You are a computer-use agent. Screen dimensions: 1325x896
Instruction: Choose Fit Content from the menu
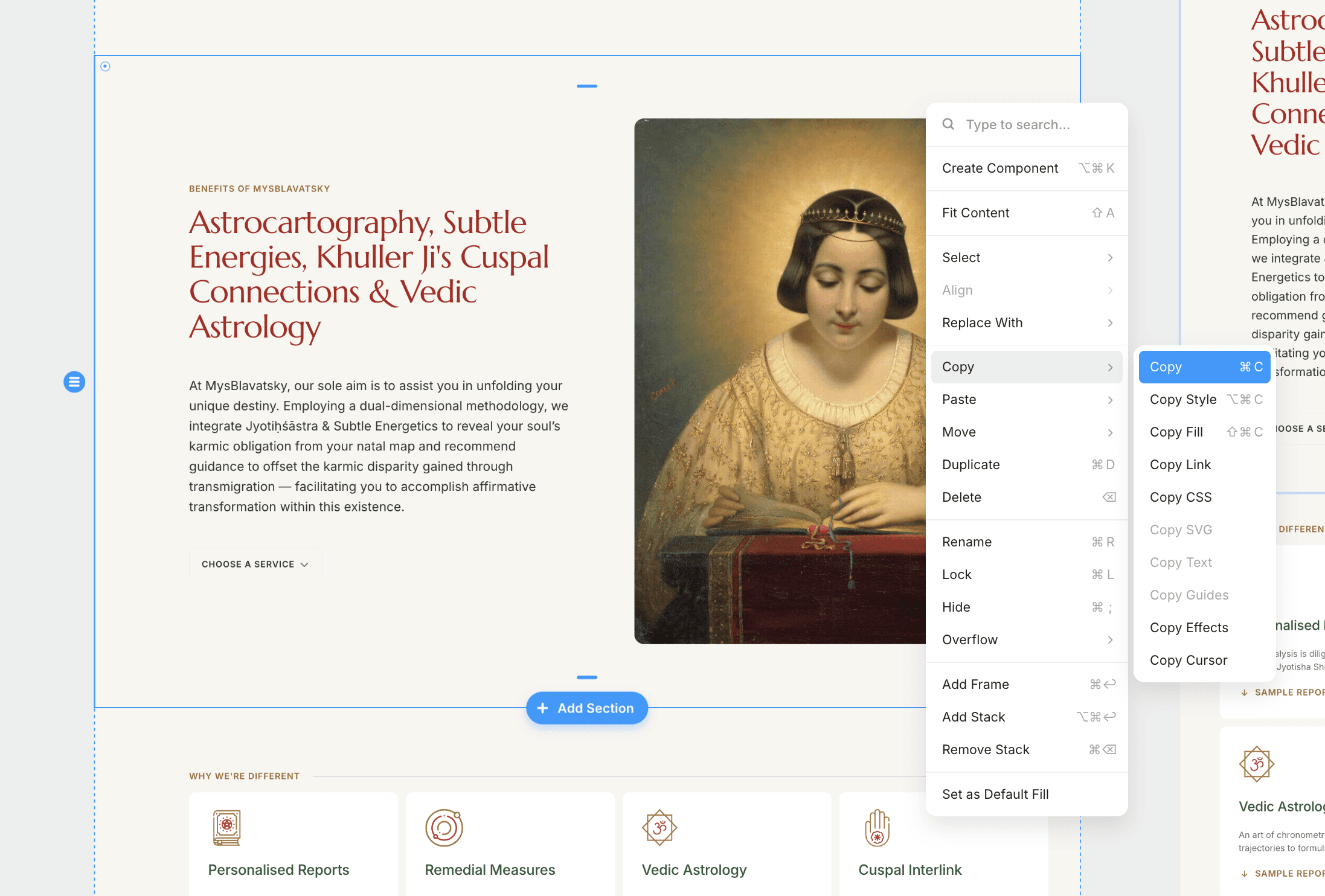[1027, 213]
